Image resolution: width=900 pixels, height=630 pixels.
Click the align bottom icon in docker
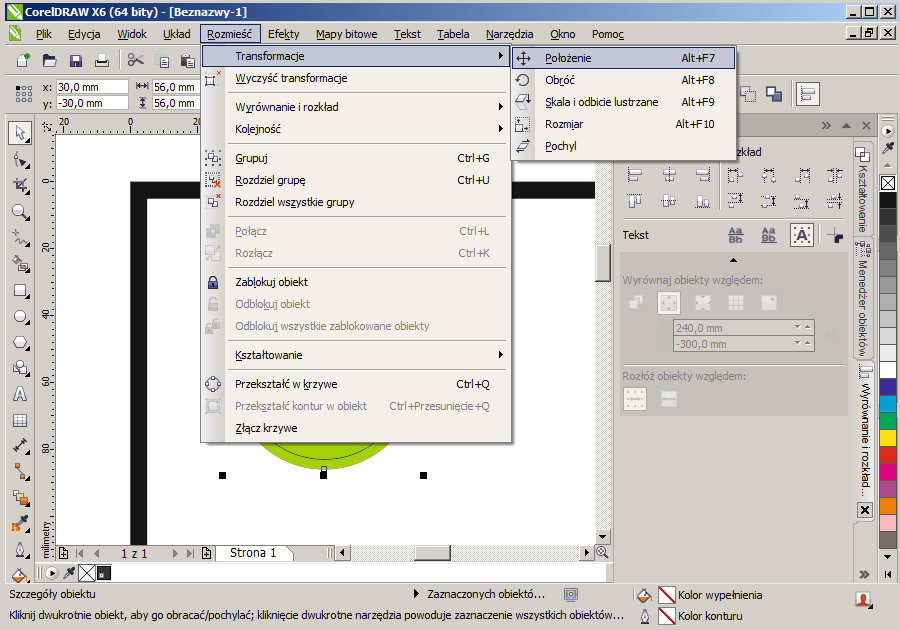pyautogui.click(x=703, y=200)
